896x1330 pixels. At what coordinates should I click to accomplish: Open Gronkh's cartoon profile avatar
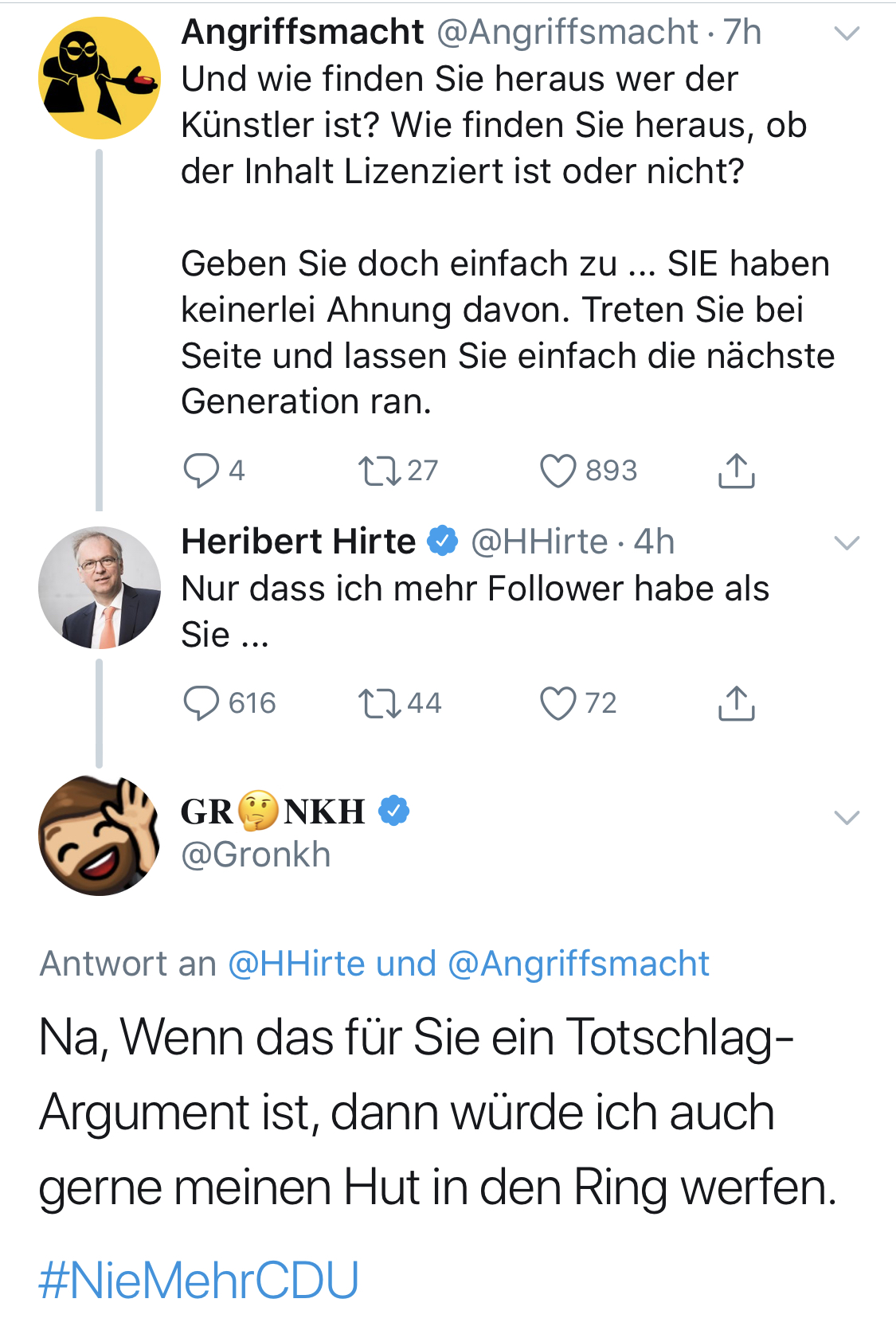tap(100, 835)
